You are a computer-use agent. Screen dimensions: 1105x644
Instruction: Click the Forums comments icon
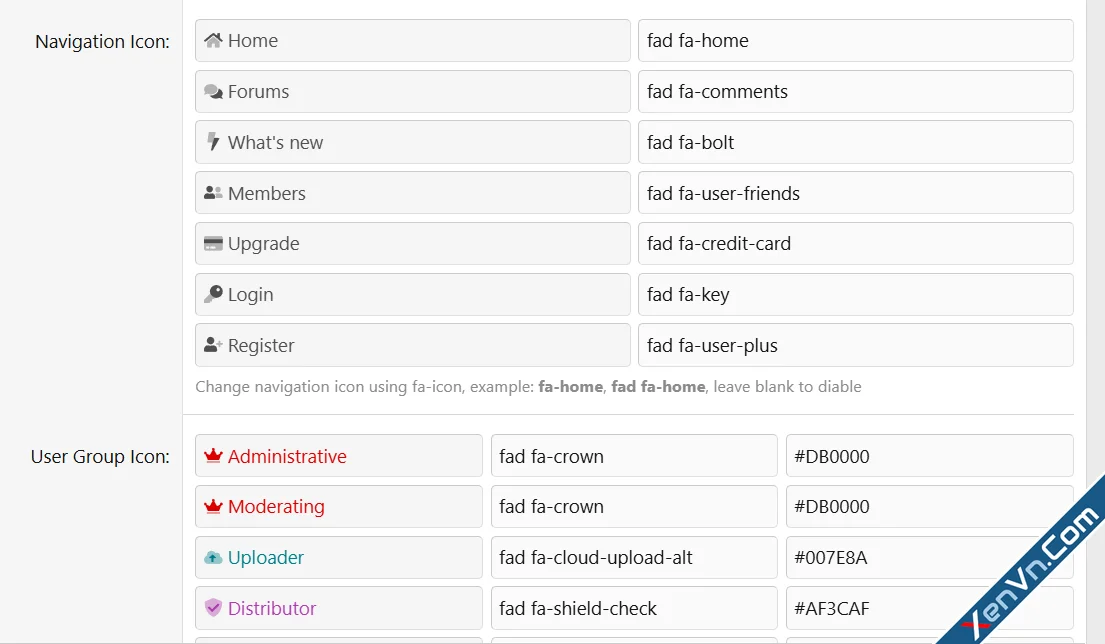(213, 92)
